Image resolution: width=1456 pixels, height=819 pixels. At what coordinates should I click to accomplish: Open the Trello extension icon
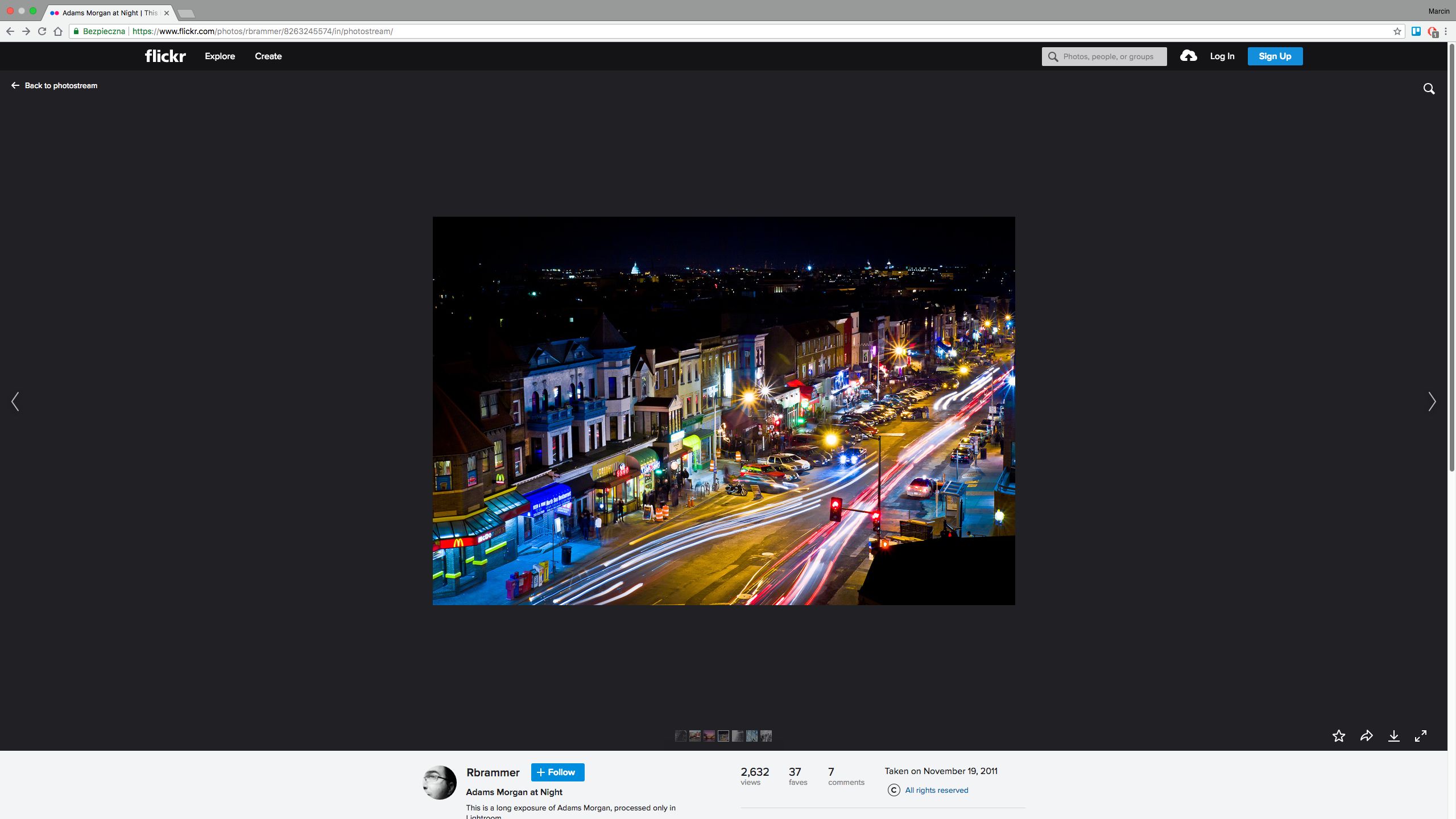1416,31
